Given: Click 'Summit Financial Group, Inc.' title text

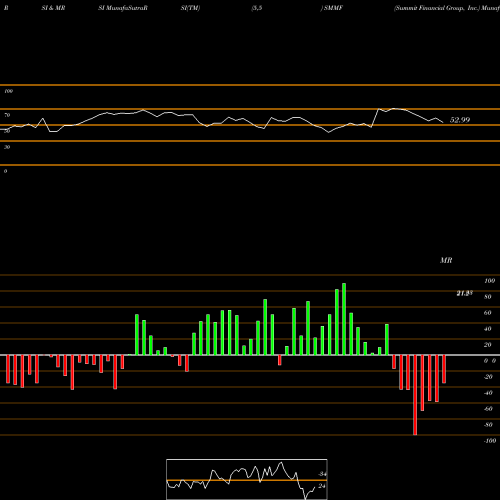Looking at the screenshot, I should click(436, 8).
